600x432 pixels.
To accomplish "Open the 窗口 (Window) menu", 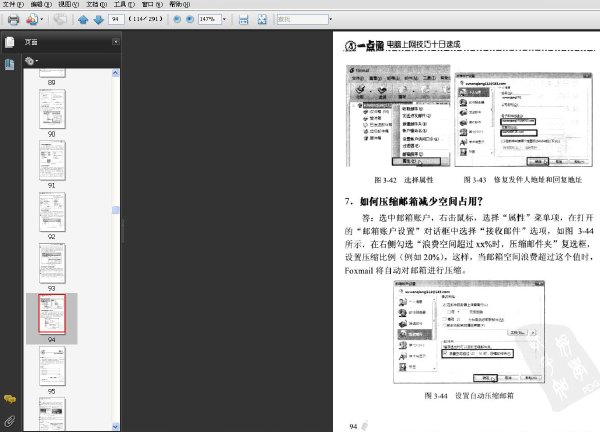I will point(152,4).
